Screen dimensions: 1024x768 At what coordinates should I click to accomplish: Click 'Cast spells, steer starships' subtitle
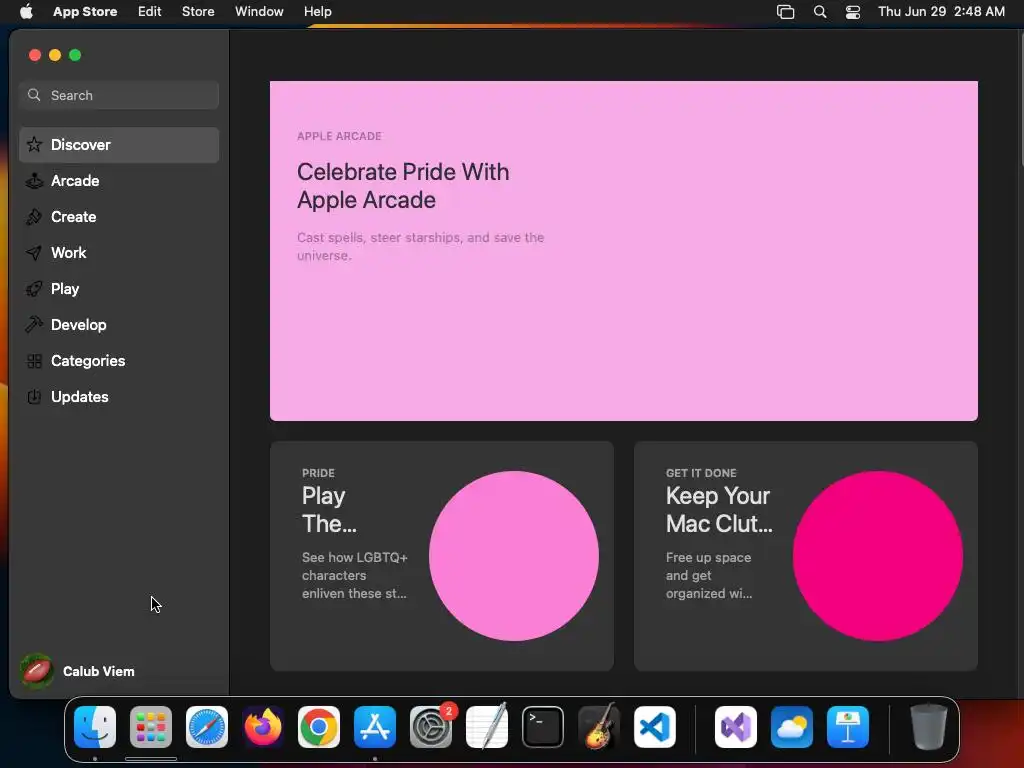pos(421,246)
